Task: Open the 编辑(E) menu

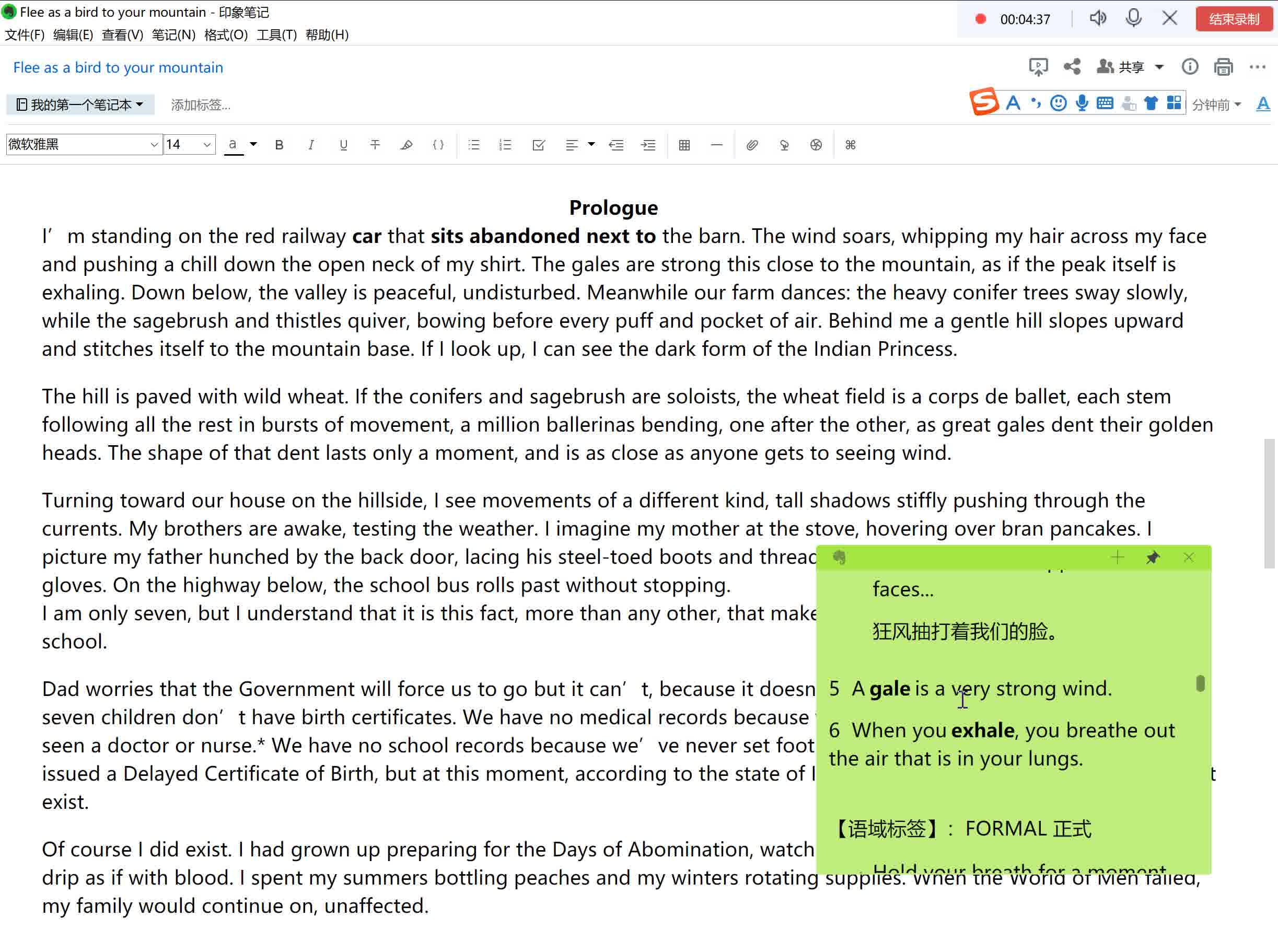Action: [73, 34]
